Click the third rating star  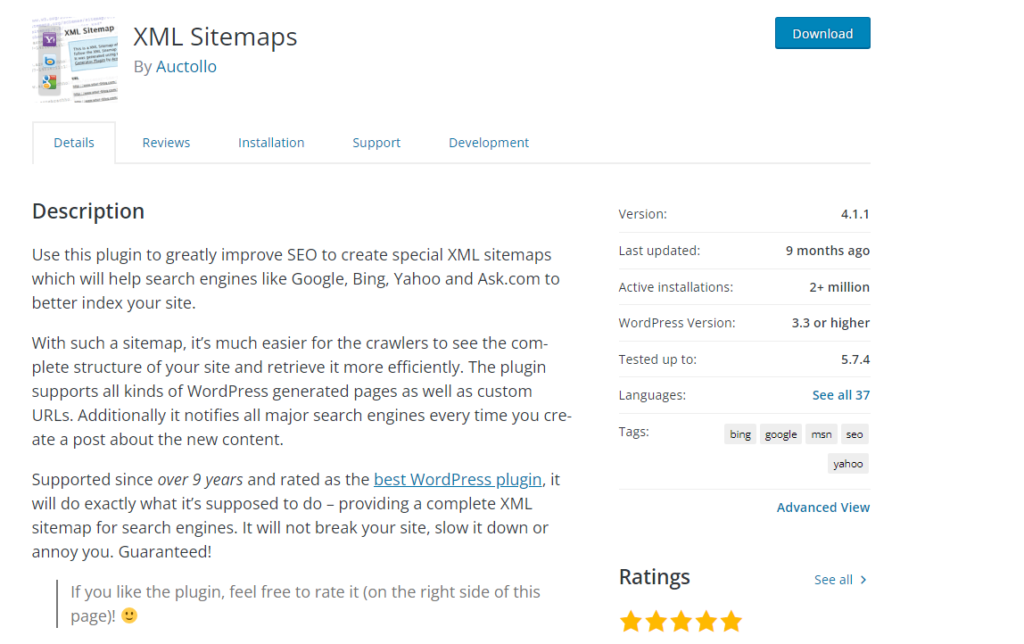[681, 621]
